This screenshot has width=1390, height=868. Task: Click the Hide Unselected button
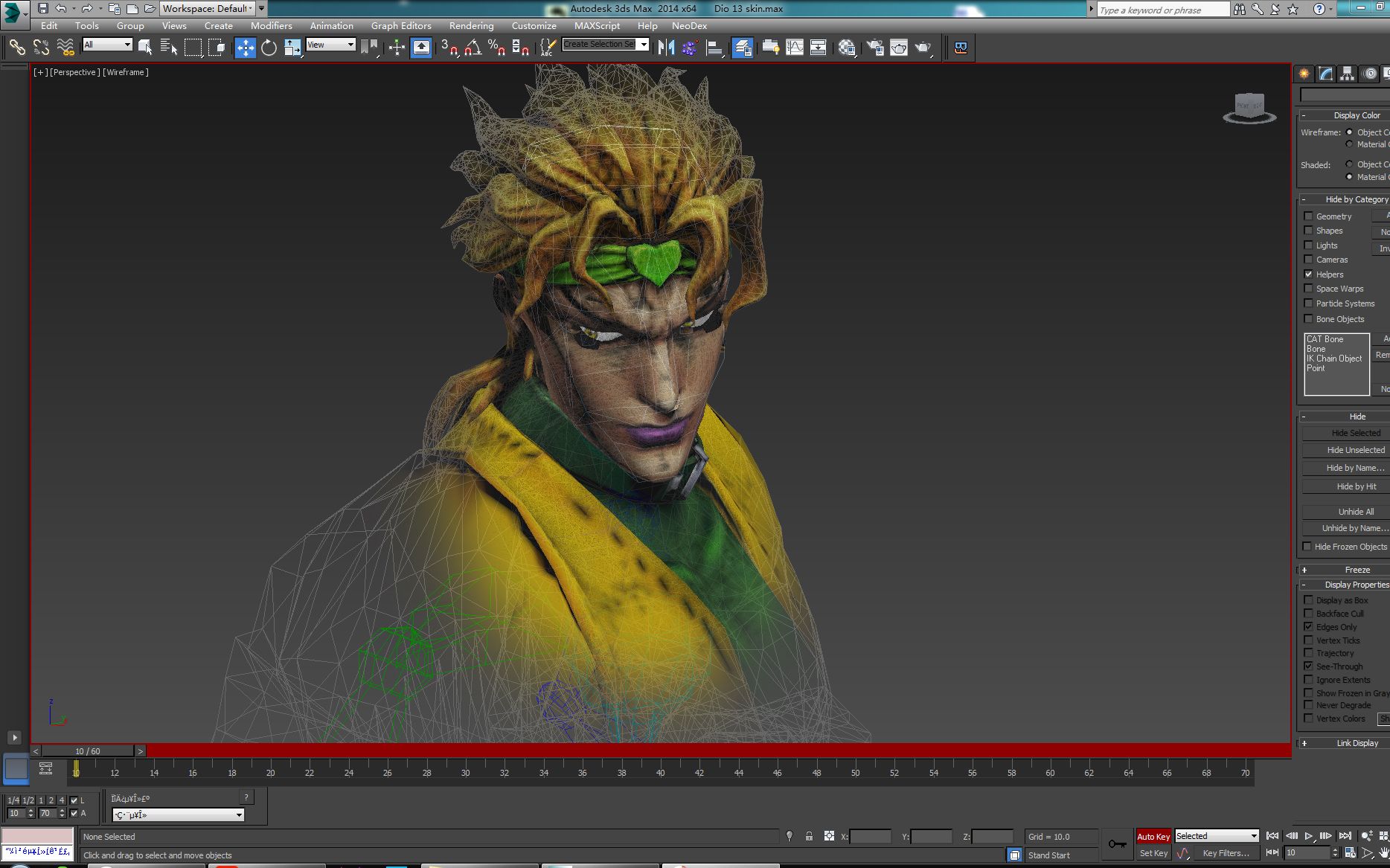[1348, 450]
